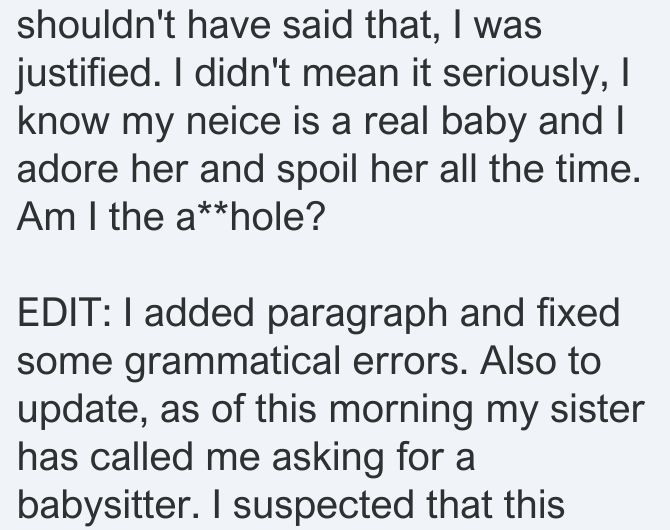
Task: Click the word "called"
Action: pyautogui.click(x=141, y=456)
